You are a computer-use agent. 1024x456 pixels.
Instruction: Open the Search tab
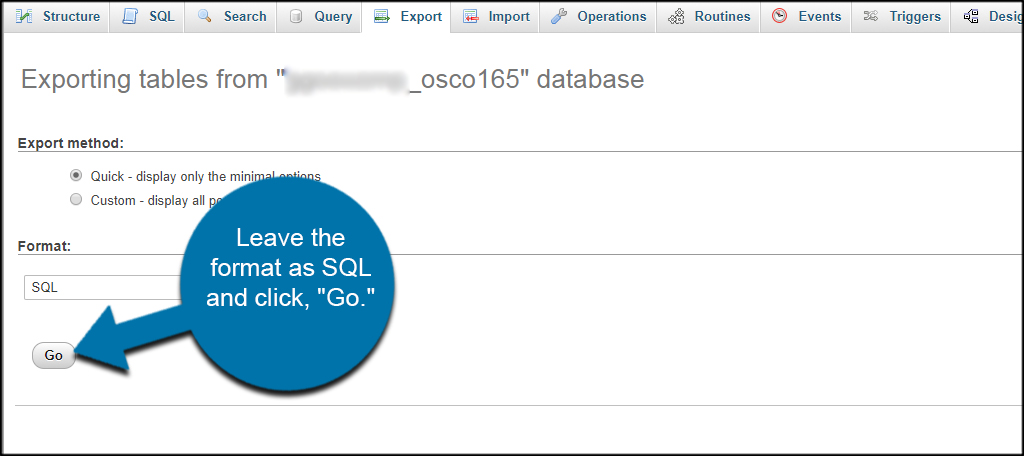230,16
